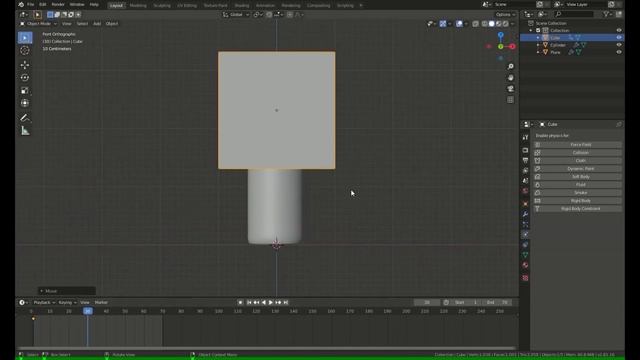
Task: Open the Scene properties tab
Action: tap(525, 181)
